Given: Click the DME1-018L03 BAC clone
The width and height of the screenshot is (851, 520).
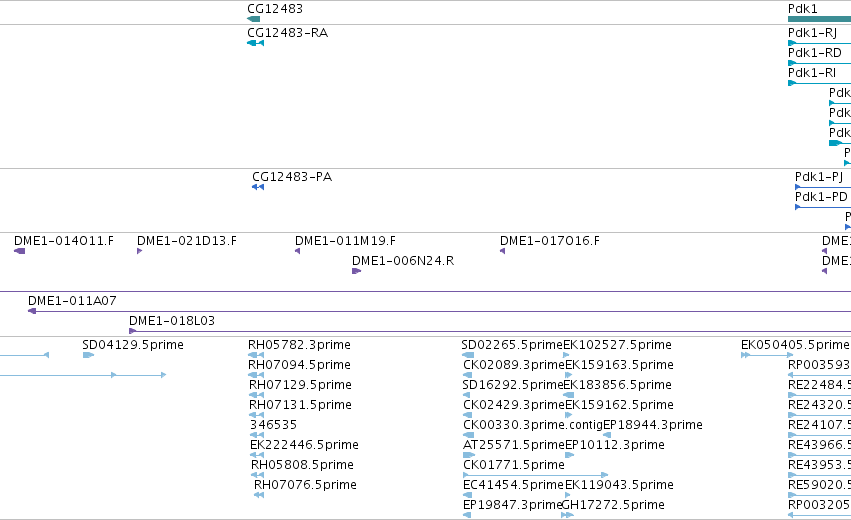Looking at the screenshot, I should [x=172, y=321].
